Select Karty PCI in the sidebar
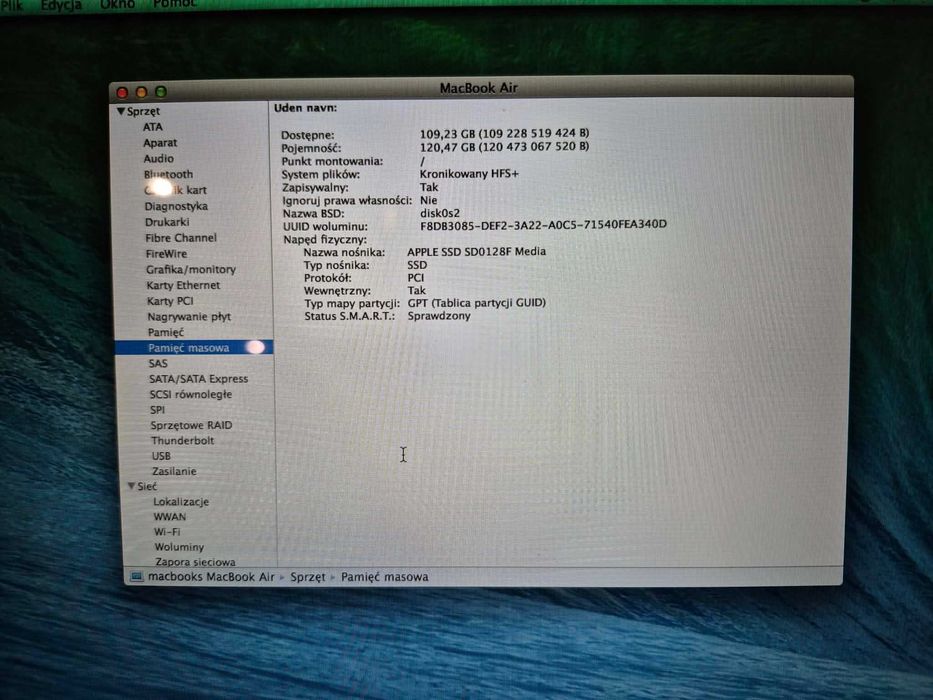 coord(170,301)
